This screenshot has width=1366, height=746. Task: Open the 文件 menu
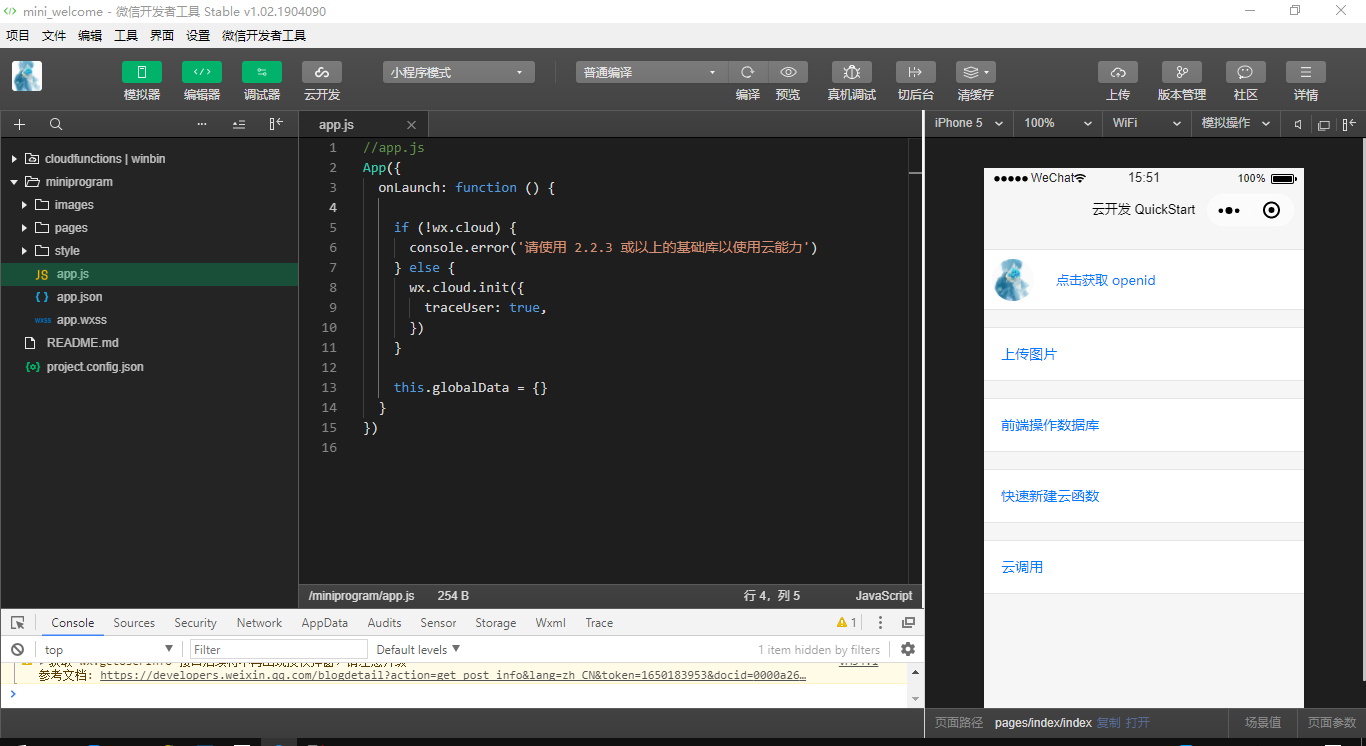[x=54, y=36]
